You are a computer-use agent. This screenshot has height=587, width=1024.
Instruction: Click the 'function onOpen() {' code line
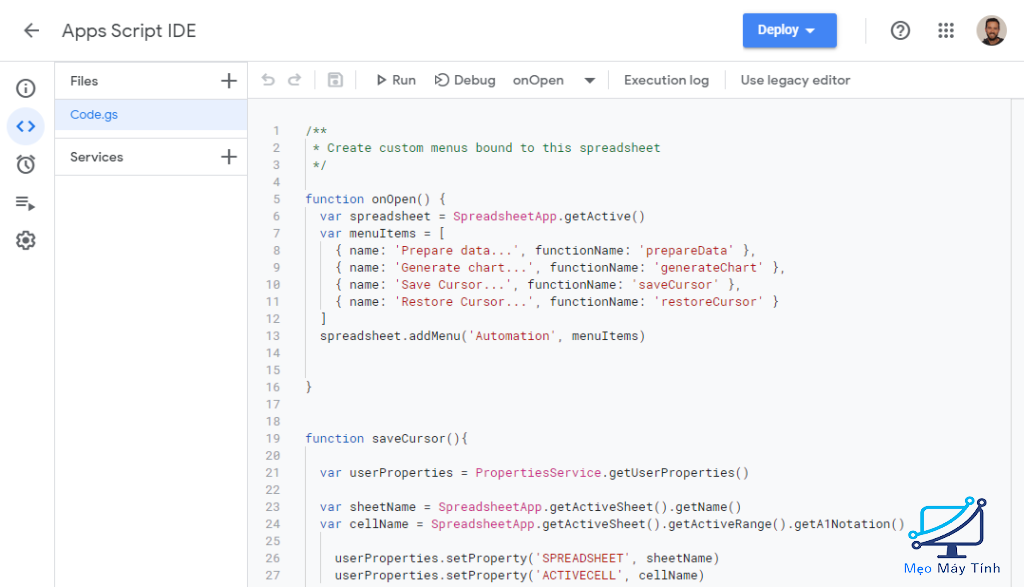pyautogui.click(x=376, y=199)
